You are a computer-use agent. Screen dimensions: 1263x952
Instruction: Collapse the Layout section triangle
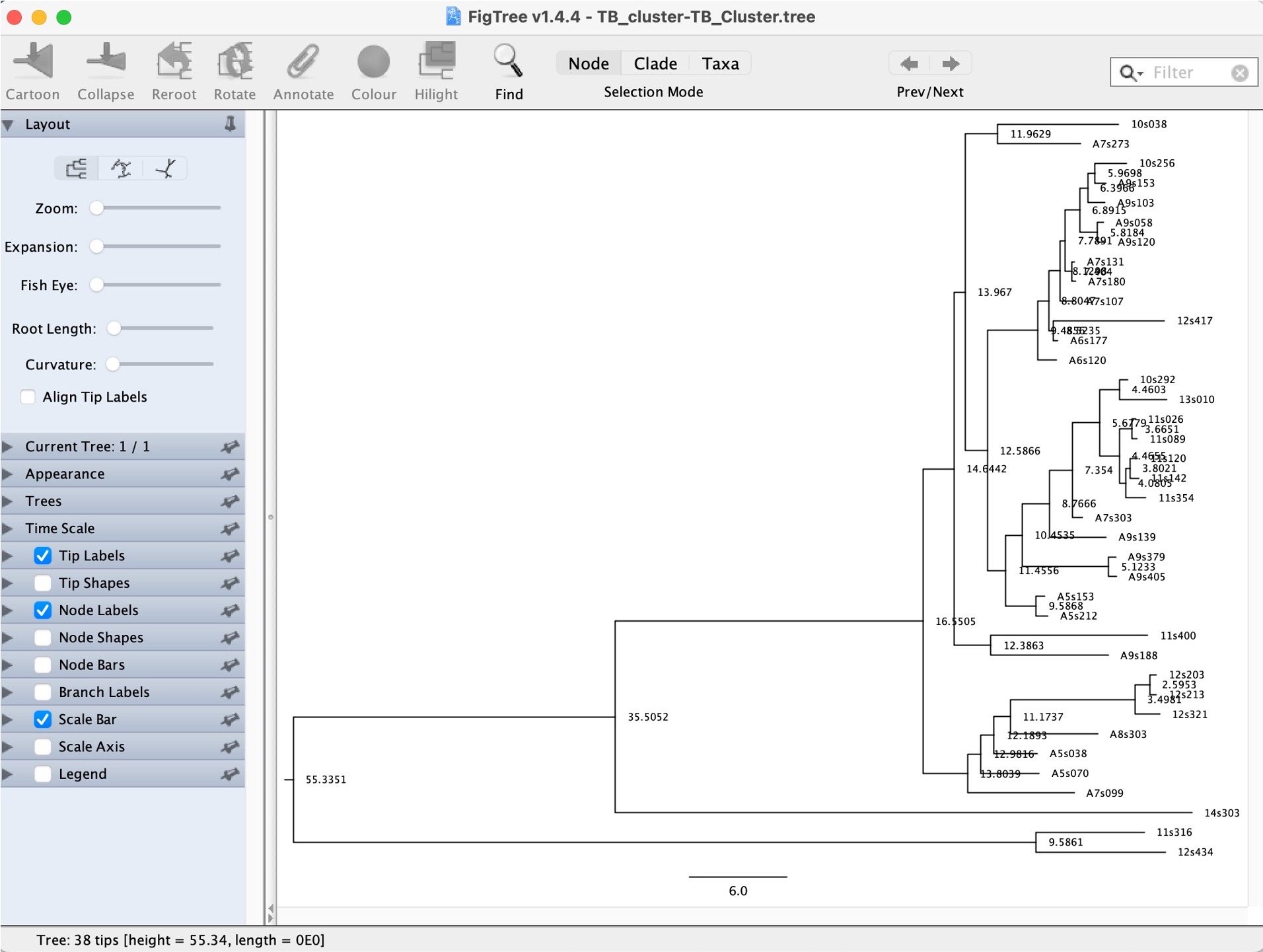click(9, 125)
